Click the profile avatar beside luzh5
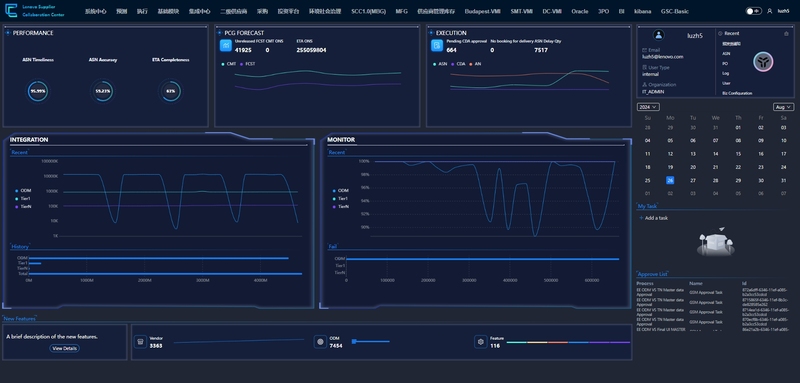 click(x=659, y=35)
